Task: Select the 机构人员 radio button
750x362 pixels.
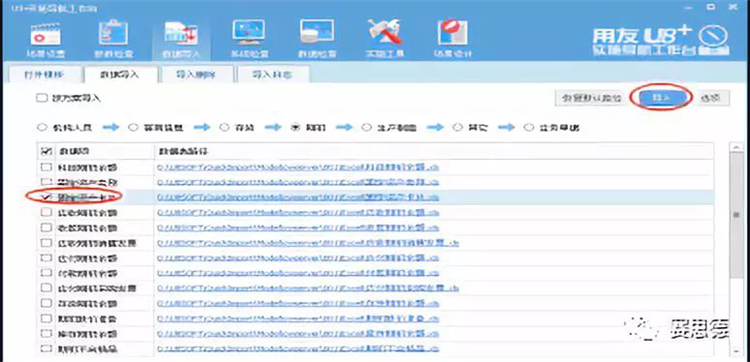Action: (42, 128)
